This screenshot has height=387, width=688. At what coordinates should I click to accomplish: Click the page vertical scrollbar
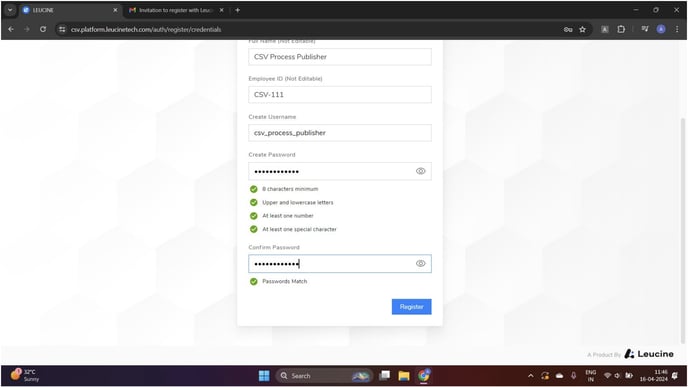(683, 230)
